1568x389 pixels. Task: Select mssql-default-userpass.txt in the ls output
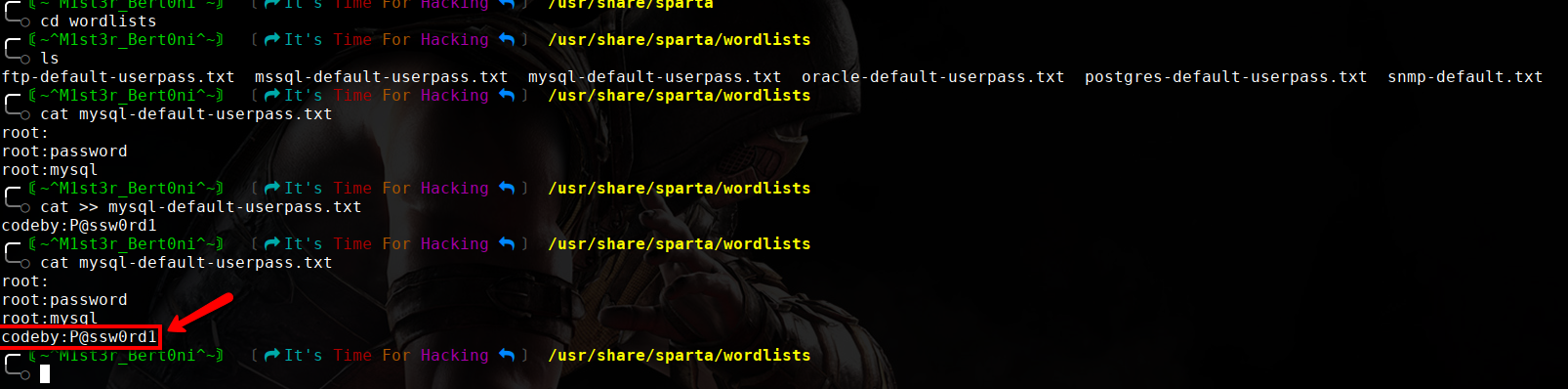click(x=382, y=77)
